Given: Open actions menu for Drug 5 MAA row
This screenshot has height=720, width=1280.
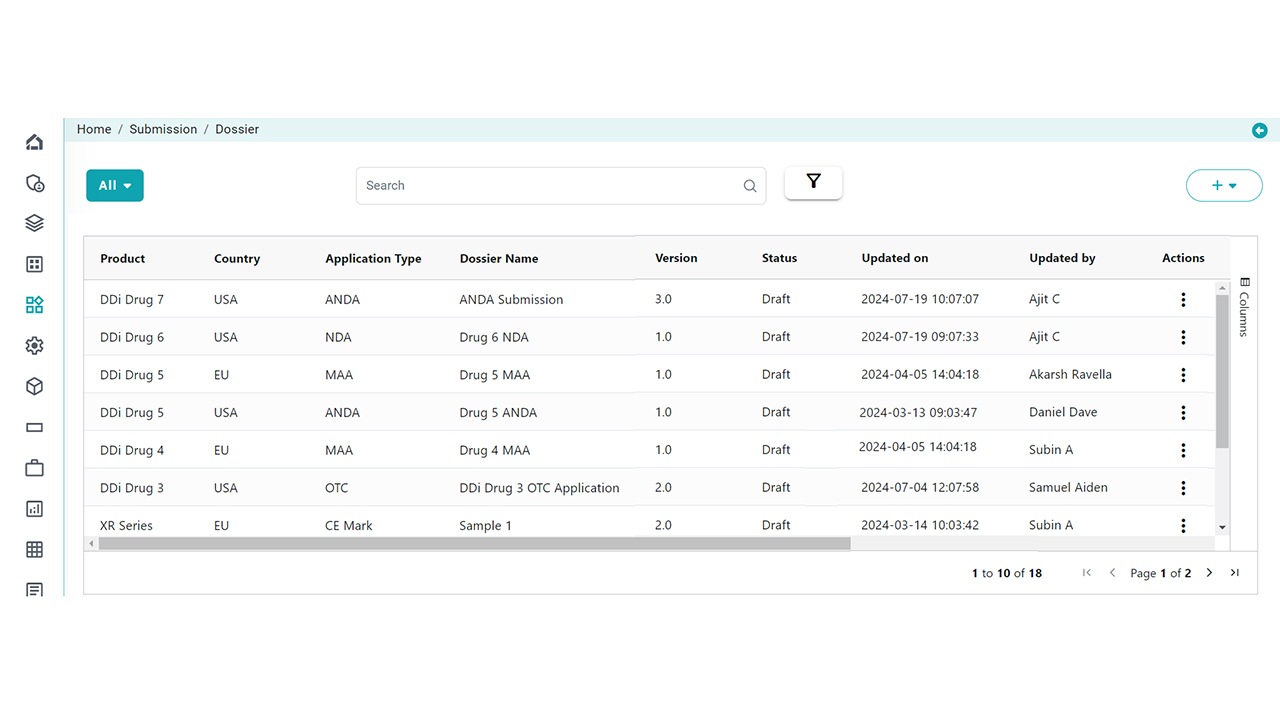Looking at the screenshot, I should [x=1183, y=375].
